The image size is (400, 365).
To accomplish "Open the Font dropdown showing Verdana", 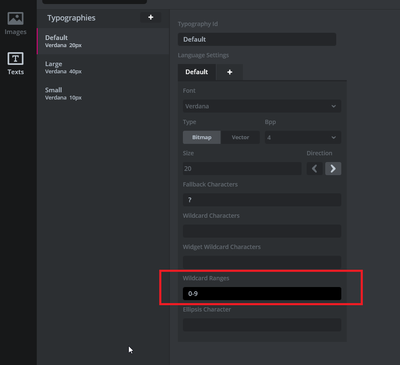I will pos(262,106).
